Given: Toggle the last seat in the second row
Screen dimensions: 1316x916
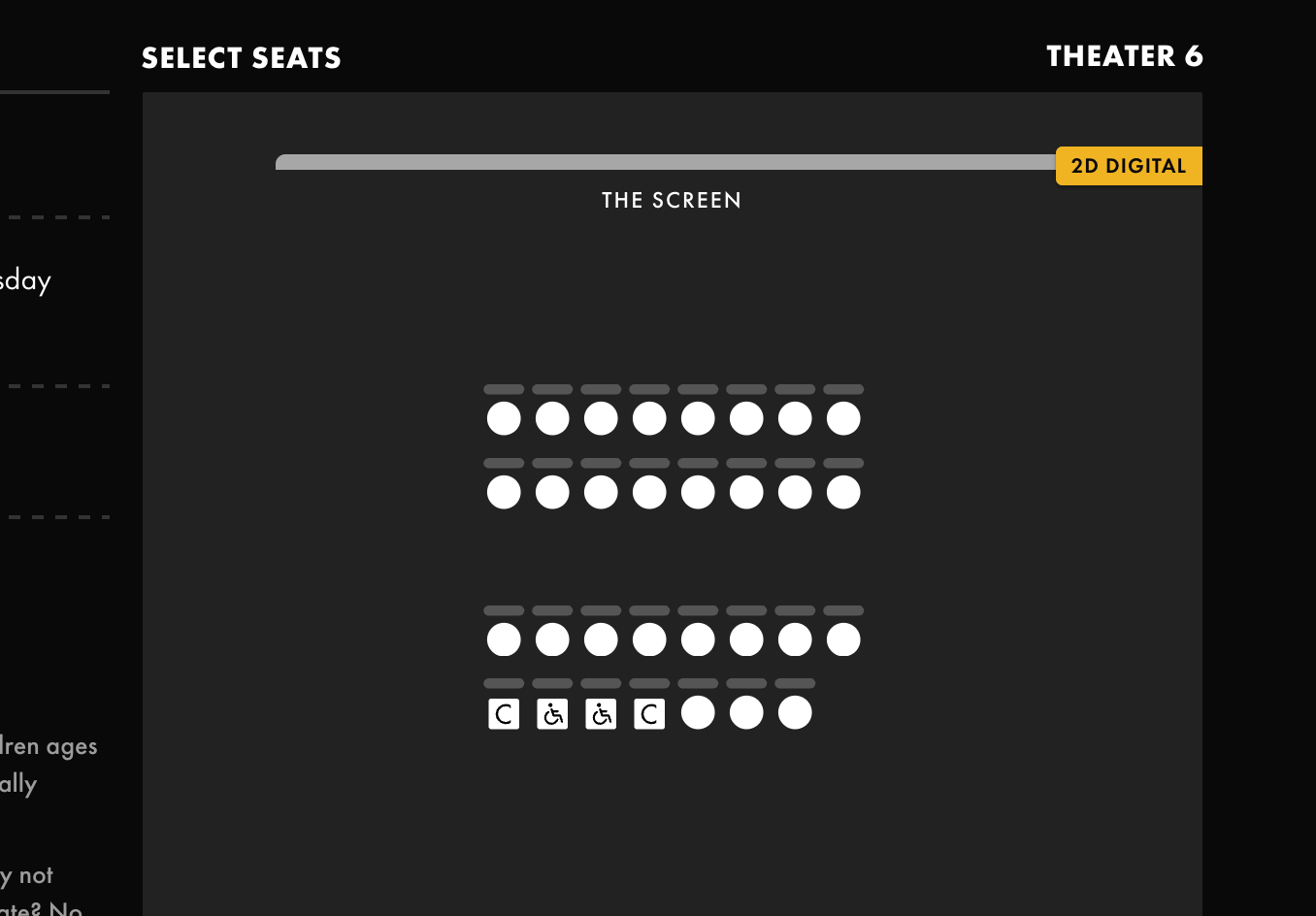Looking at the screenshot, I should (843, 492).
